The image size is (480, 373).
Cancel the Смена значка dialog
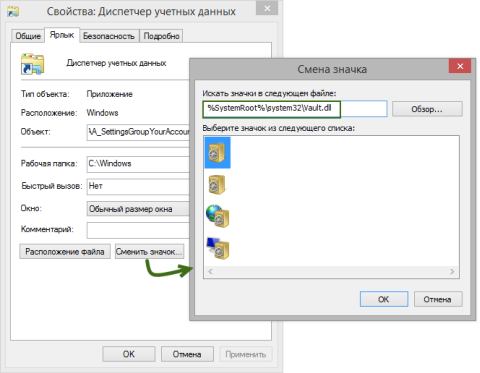click(438, 299)
